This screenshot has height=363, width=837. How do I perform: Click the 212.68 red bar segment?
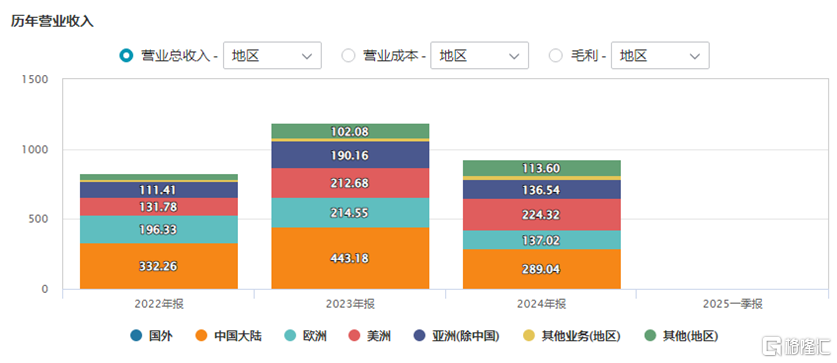350,183
